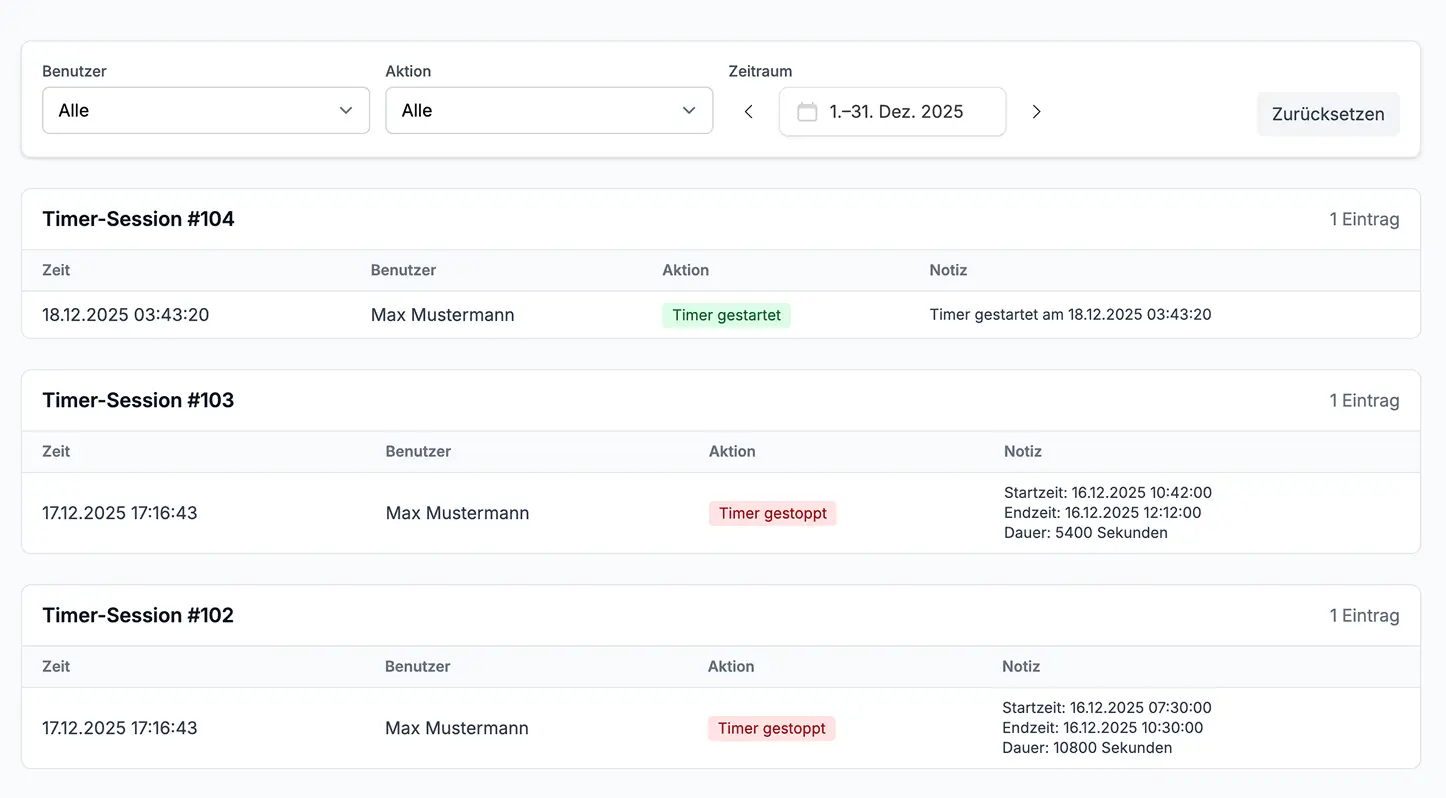Viewport: 1446px width, 798px height.
Task: Select the Timer-Session #104 heading
Action: point(138,219)
